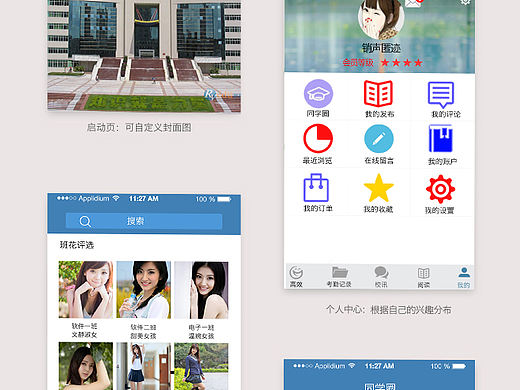Viewport: 520px width, 390px height.
Task: Click 温婉女孩 caption text
Action: click(201, 336)
